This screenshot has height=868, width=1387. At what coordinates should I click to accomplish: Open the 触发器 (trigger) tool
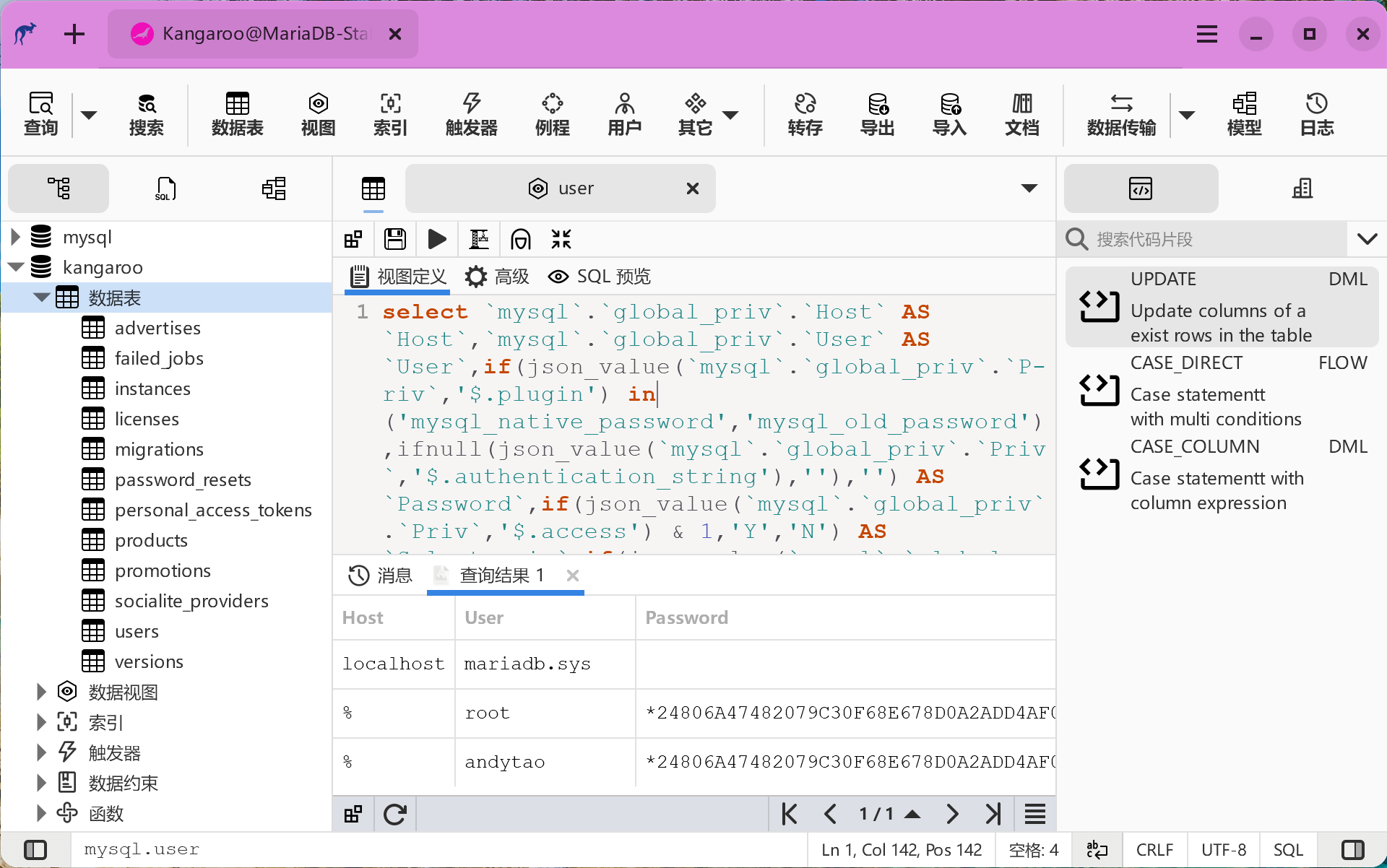point(471,114)
